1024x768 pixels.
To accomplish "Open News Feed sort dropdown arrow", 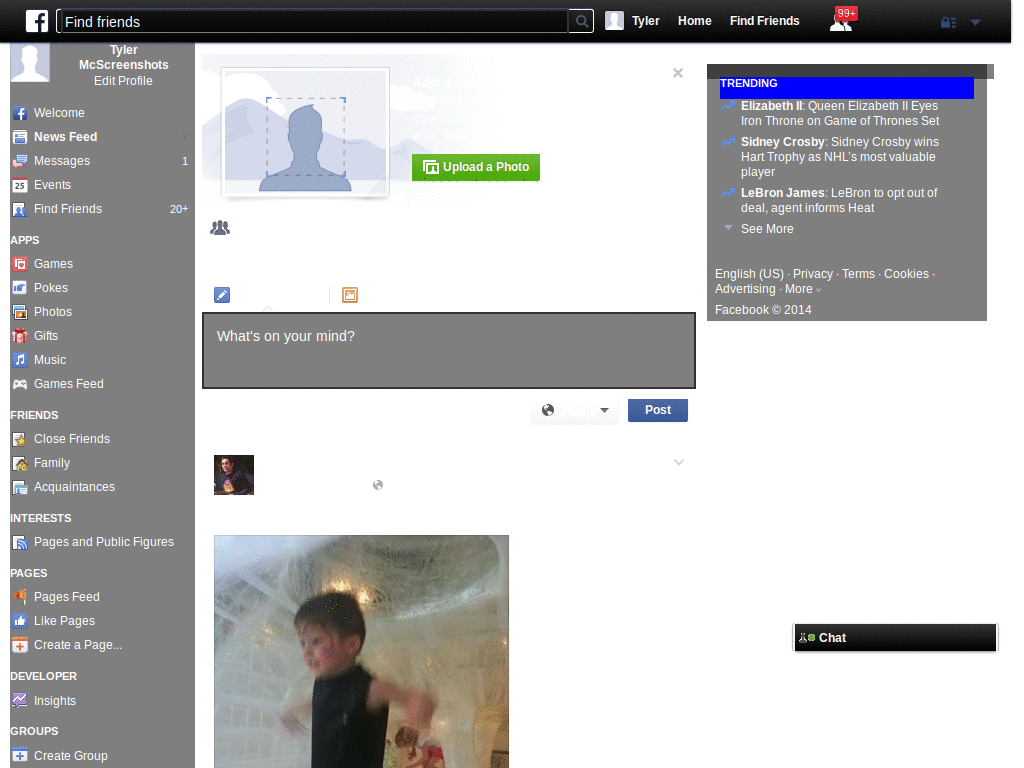I will click(184, 137).
